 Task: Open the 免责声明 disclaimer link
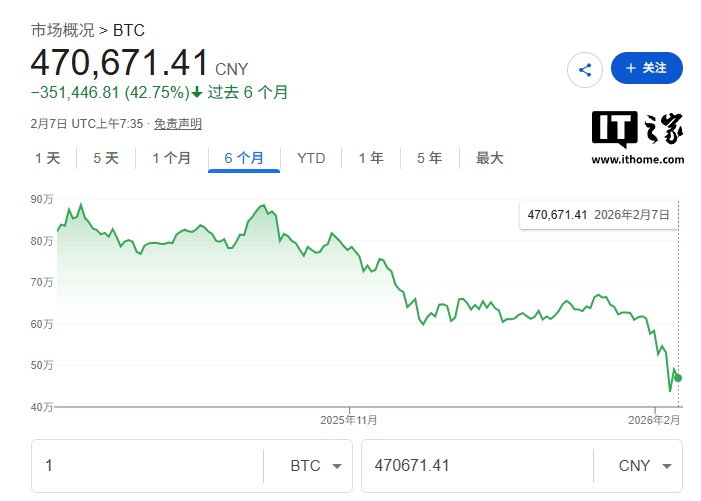177,124
